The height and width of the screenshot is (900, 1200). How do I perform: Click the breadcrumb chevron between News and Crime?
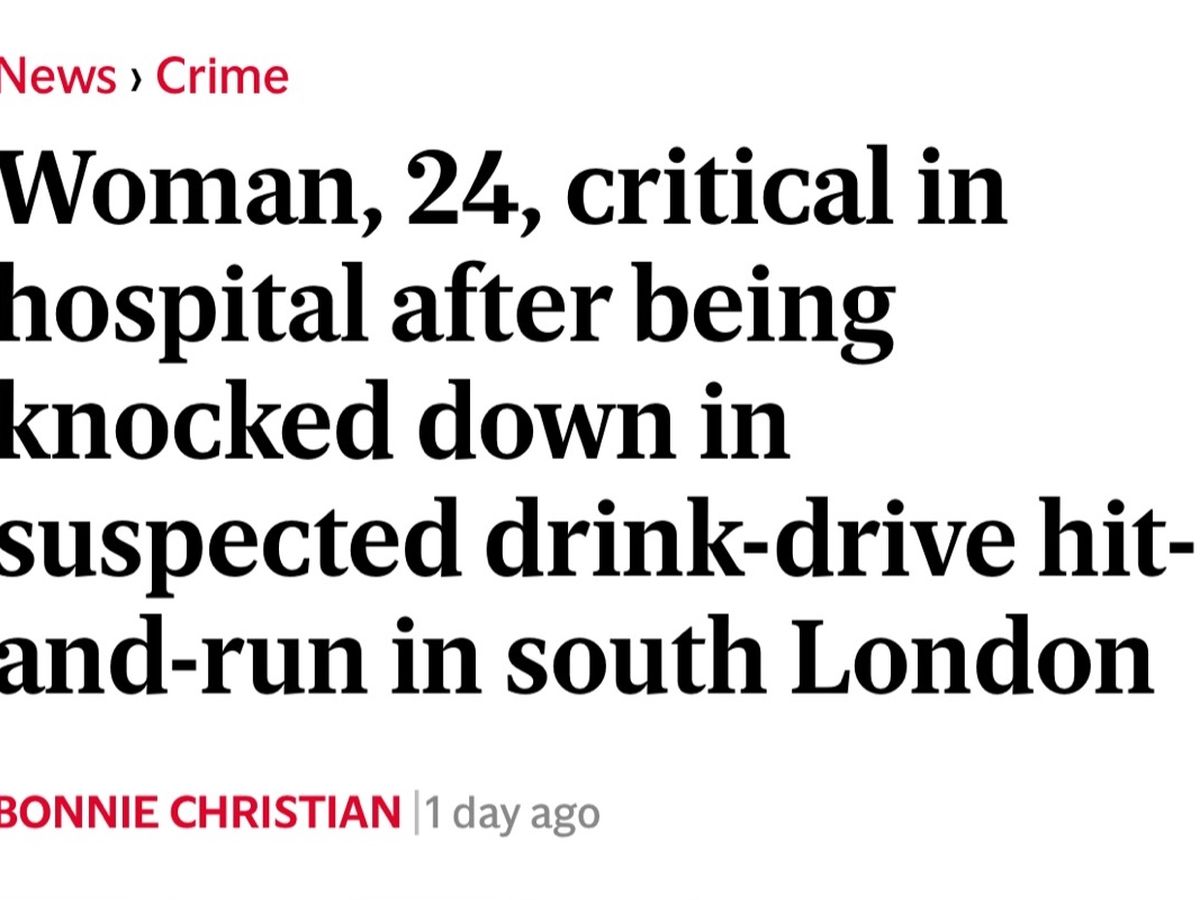pos(136,79)
